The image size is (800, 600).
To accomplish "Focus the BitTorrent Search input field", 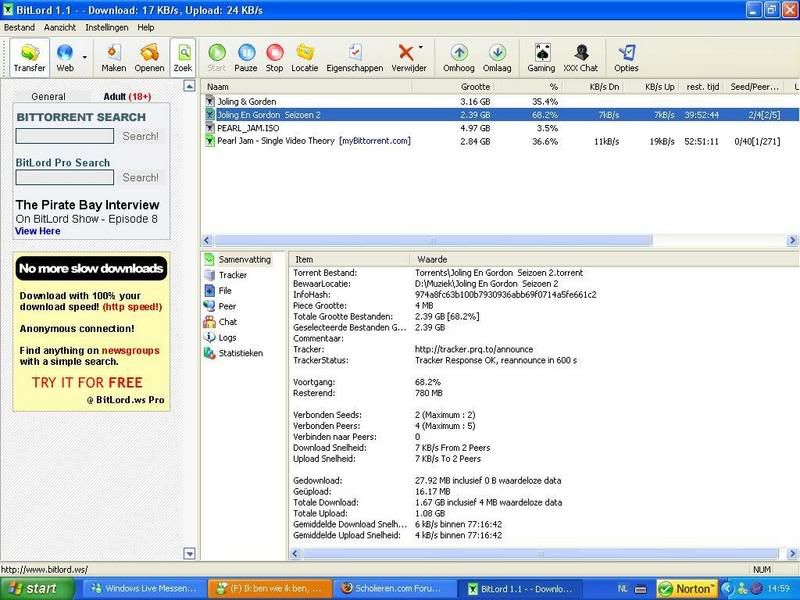I will [x=65, y=136].
